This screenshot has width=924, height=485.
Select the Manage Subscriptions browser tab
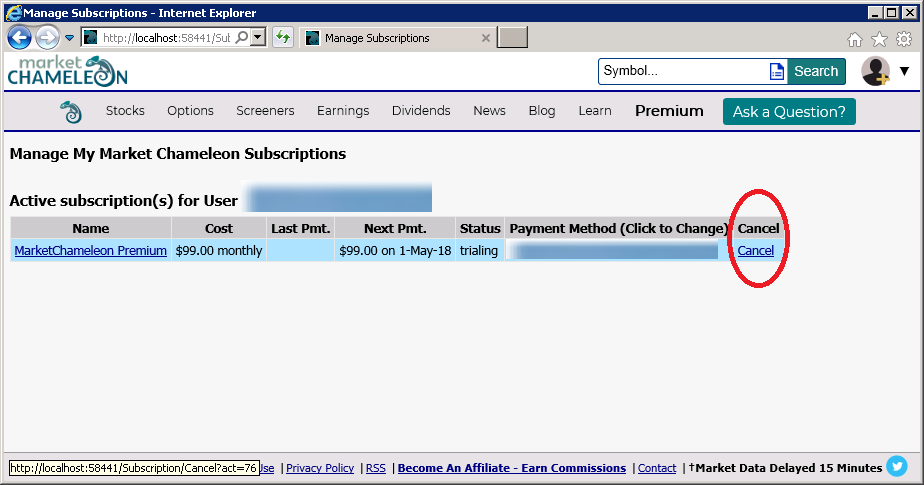(x=398, y=38)
